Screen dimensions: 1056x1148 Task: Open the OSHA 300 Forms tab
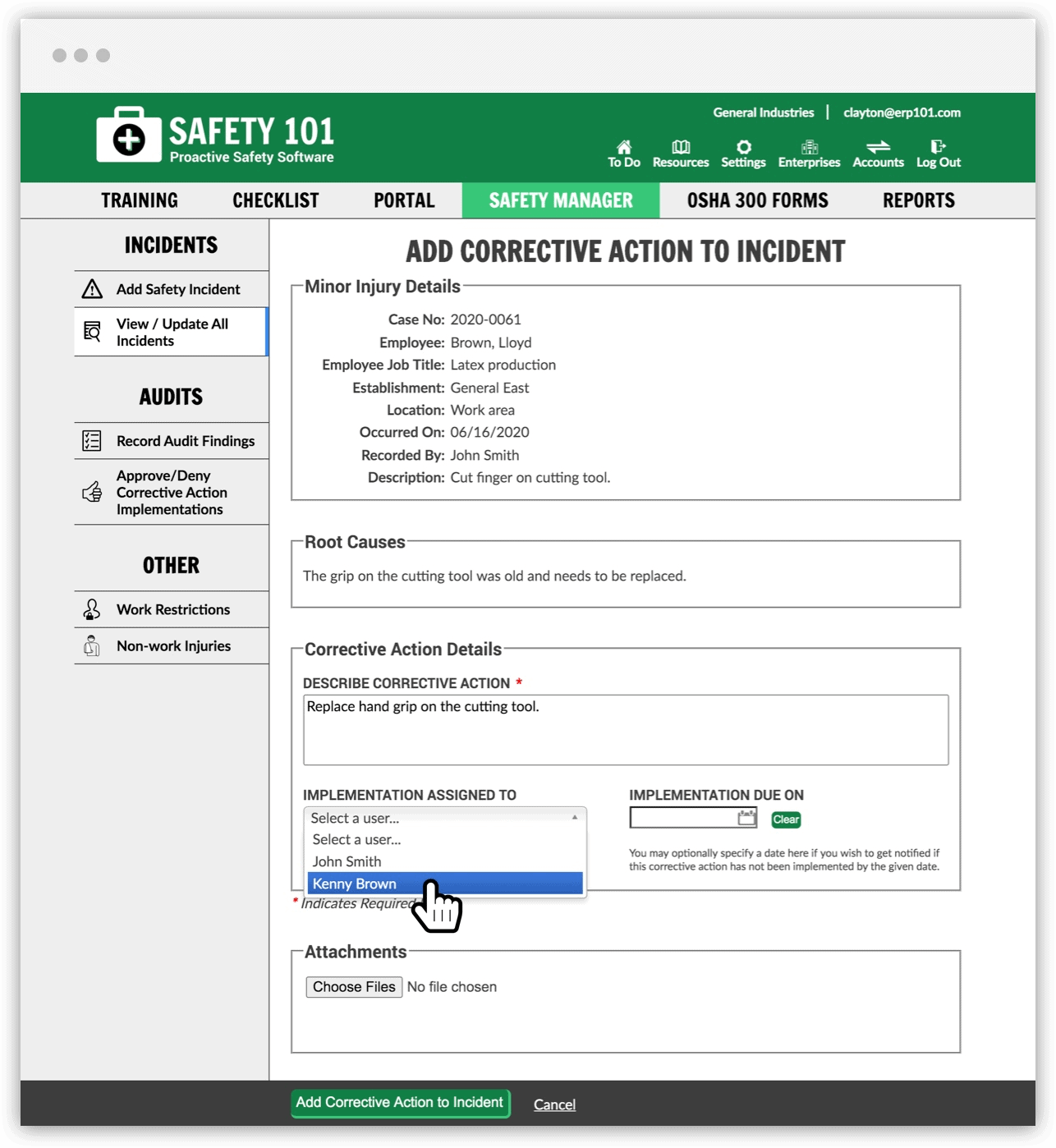[757, 200]
